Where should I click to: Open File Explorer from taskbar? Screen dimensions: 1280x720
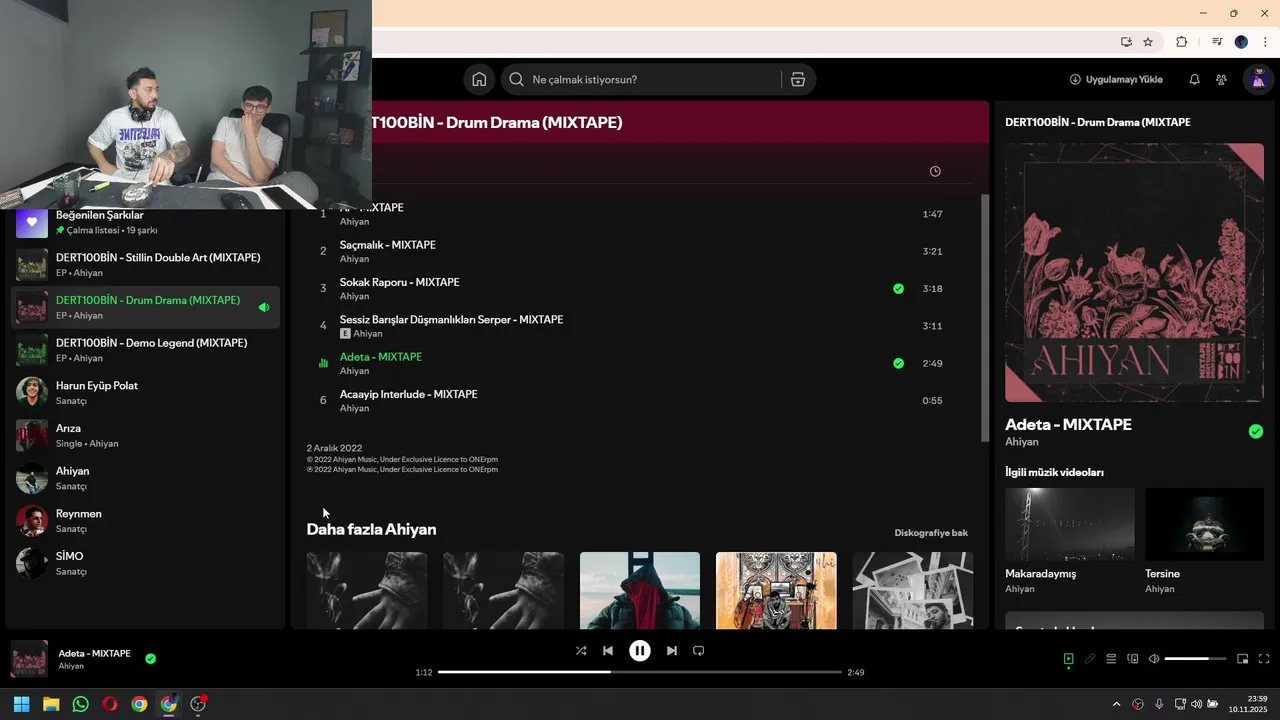51,704
